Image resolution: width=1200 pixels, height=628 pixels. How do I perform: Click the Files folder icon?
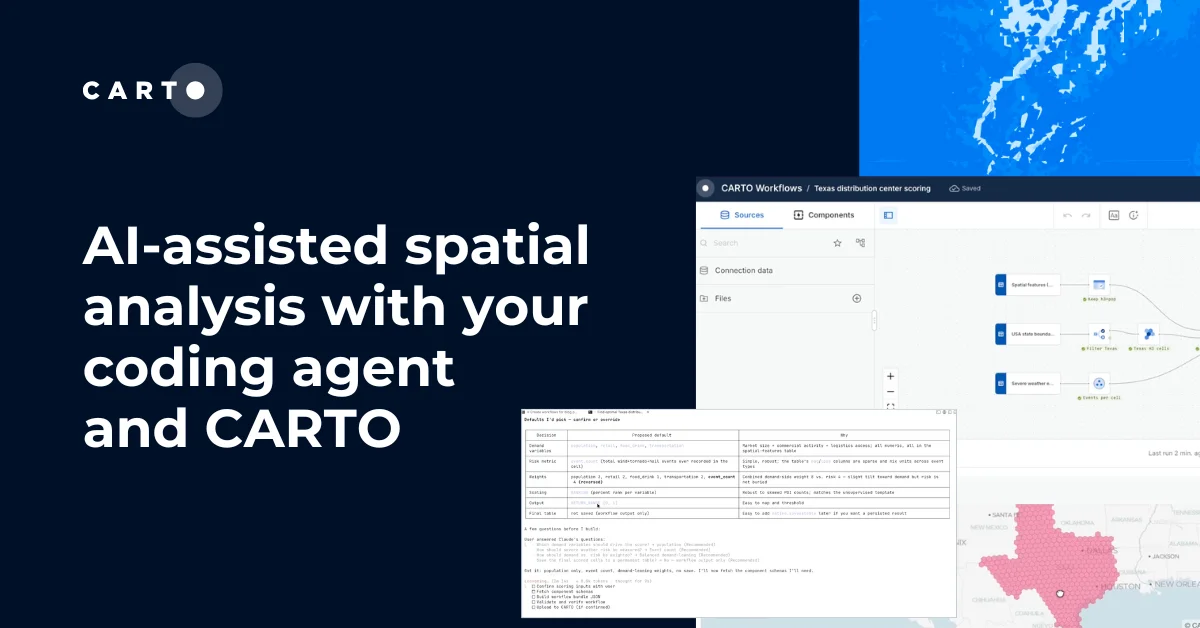(x=704, y=298)
